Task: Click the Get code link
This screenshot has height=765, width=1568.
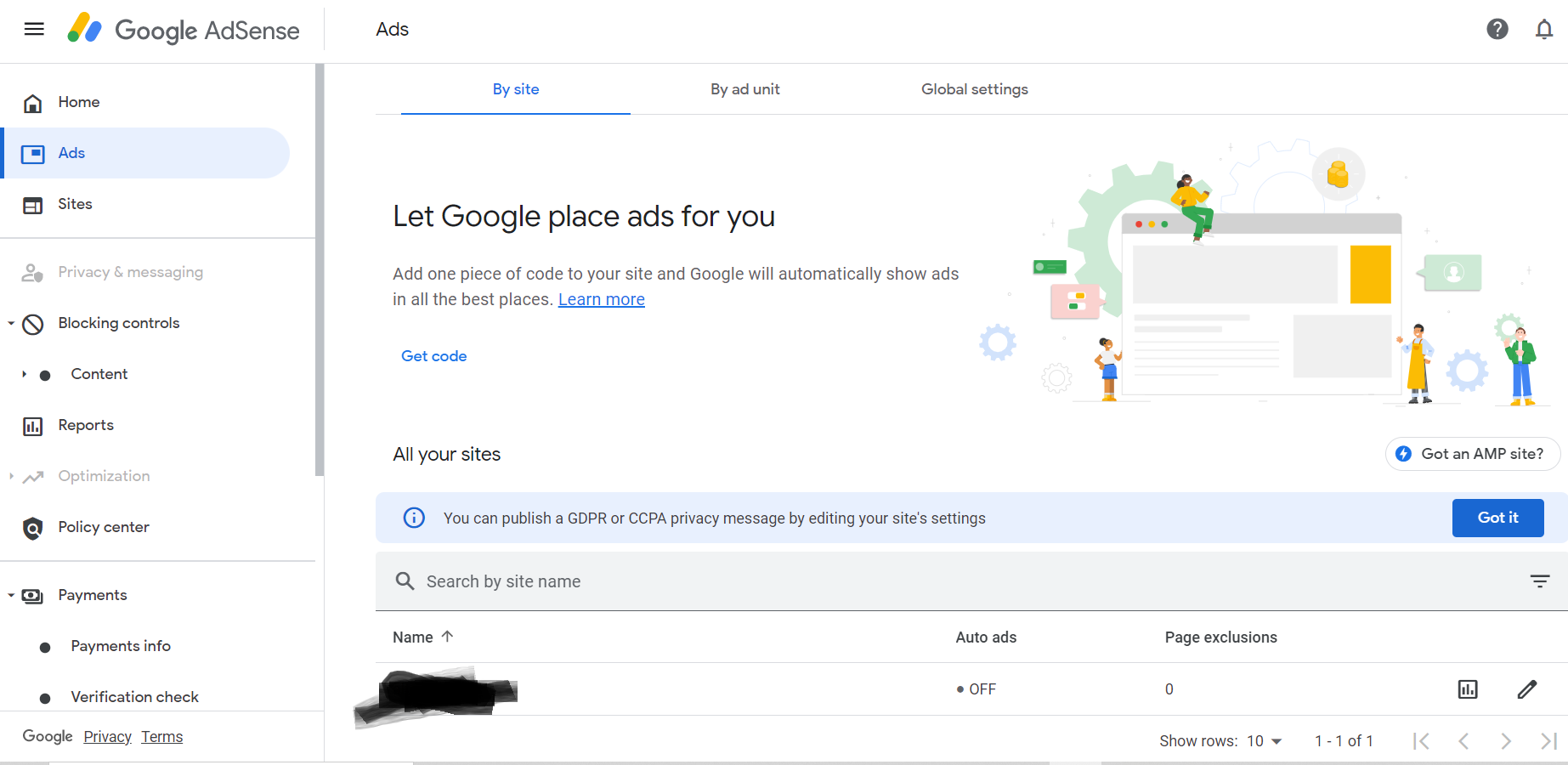Action: pos(434,356)
